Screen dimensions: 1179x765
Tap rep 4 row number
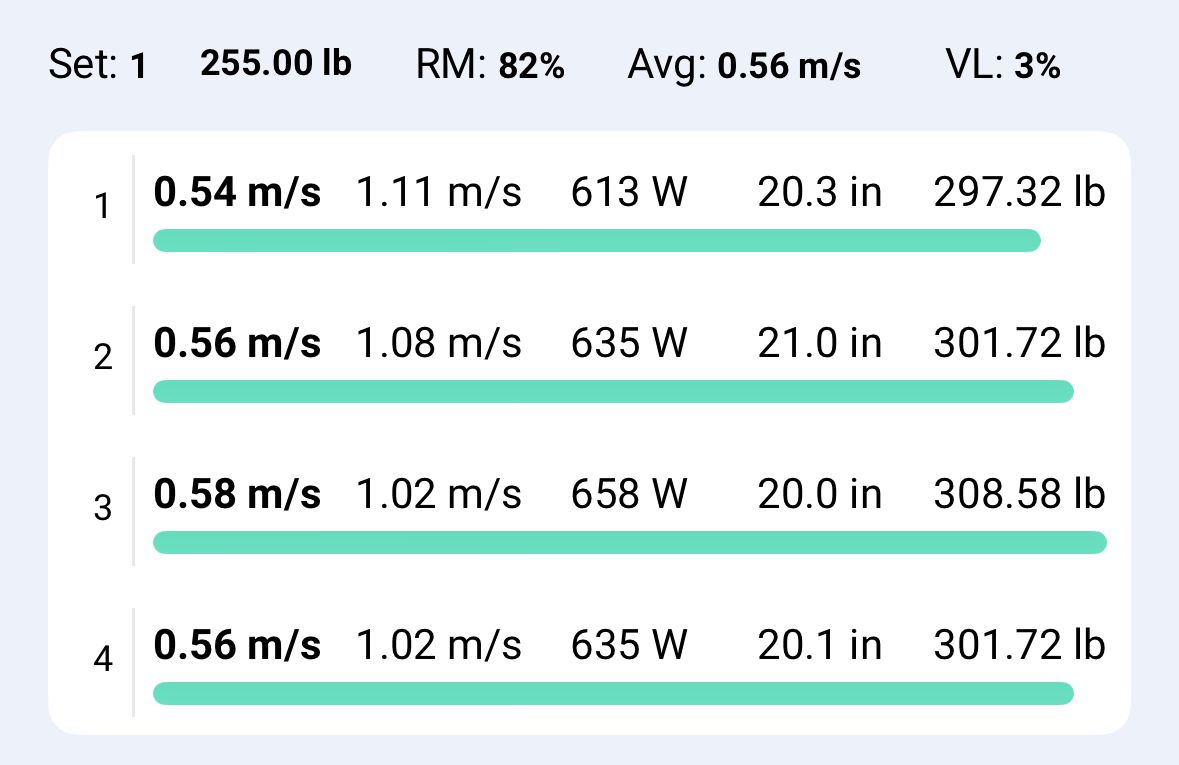click(103, 660)
